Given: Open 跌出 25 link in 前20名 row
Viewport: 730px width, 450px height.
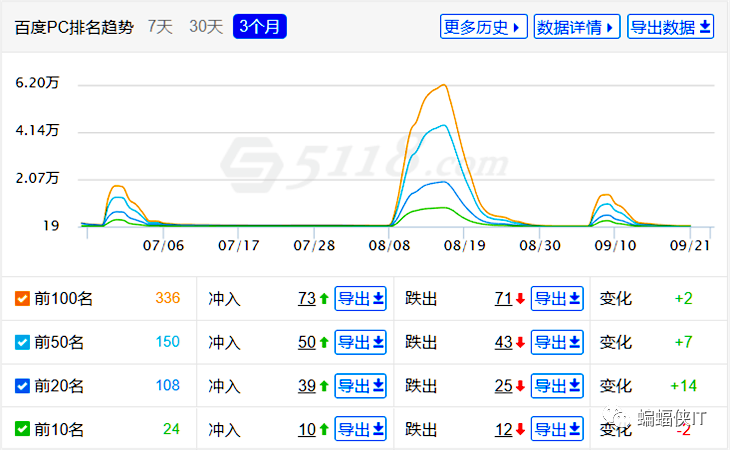Looking at the screenshot, I should [503, 386].
